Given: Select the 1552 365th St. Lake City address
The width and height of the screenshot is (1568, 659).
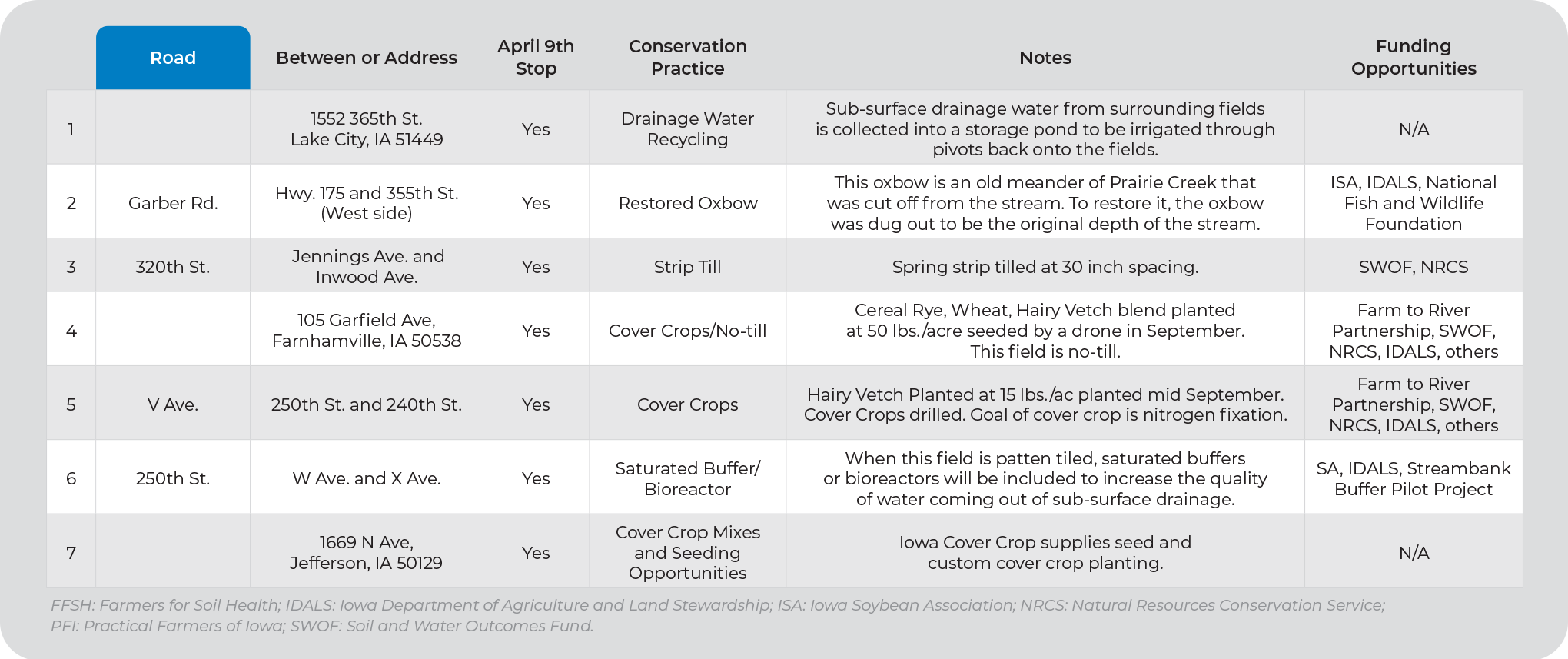Looking at the screenshot, I should point(367,129).
